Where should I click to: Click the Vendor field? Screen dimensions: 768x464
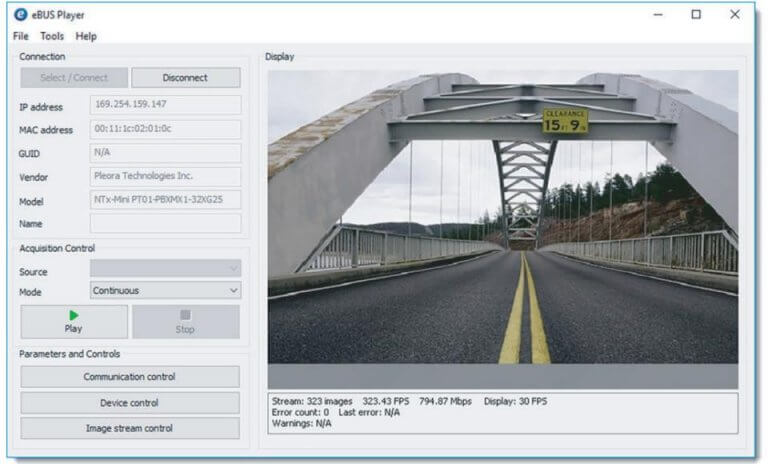[x=165, y=177]
